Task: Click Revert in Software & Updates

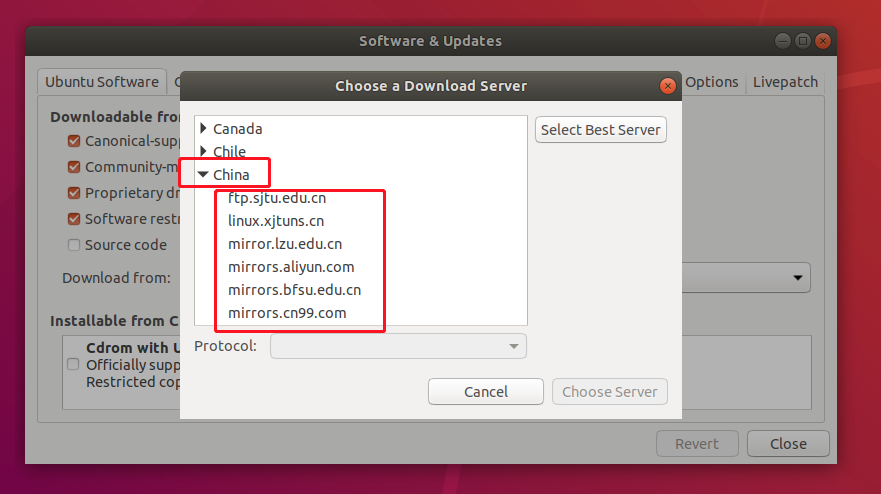Action: (697, 444)
